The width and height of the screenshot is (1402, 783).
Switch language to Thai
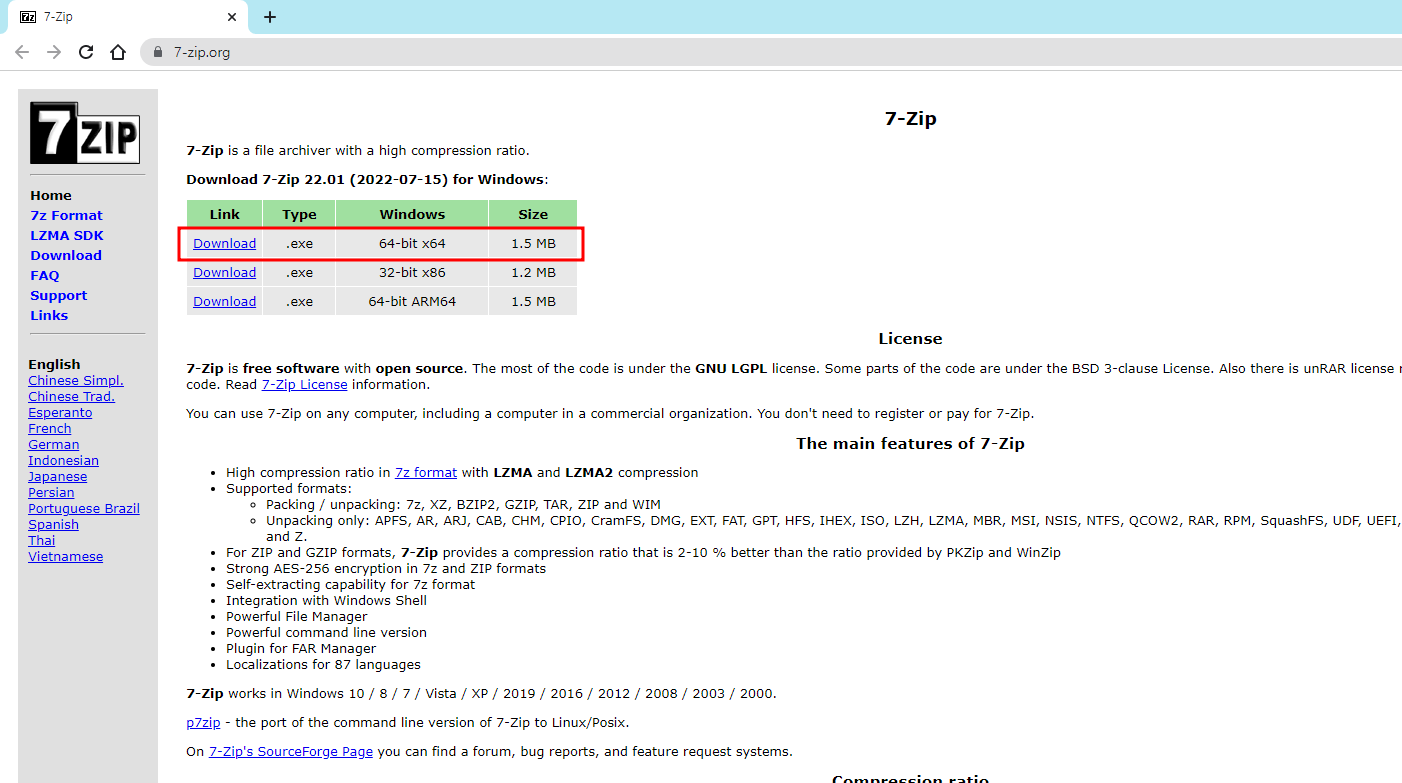[42, 541]
